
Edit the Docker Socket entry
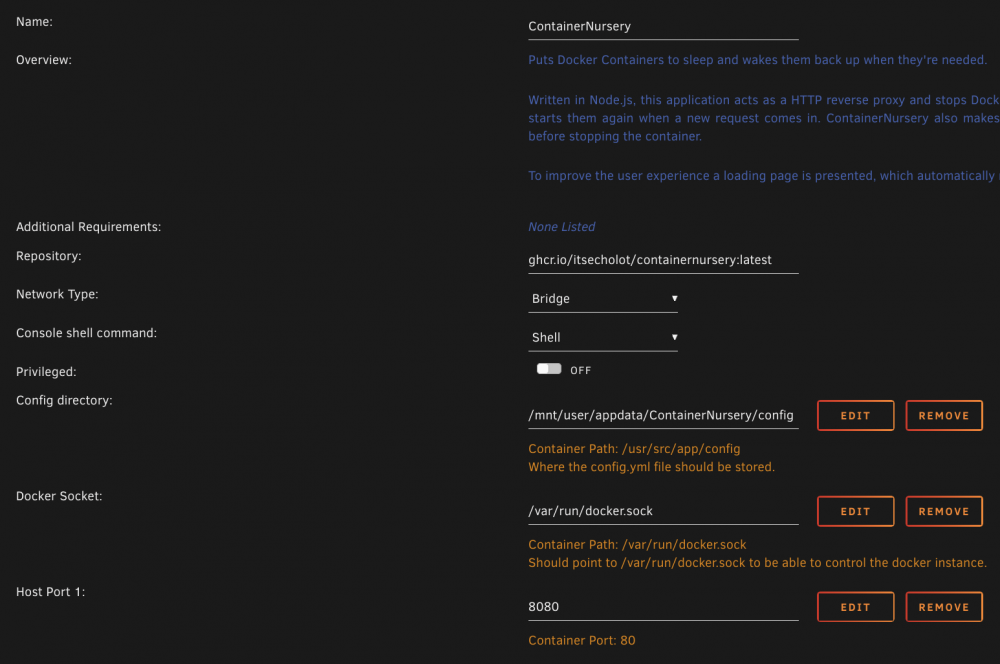tap(855, 512)
